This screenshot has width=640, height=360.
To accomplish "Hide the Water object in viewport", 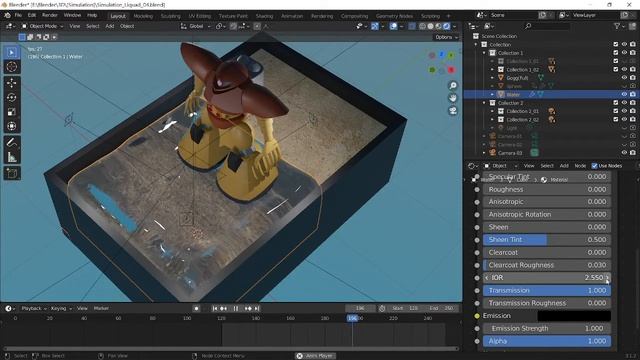I will [624, 94].
